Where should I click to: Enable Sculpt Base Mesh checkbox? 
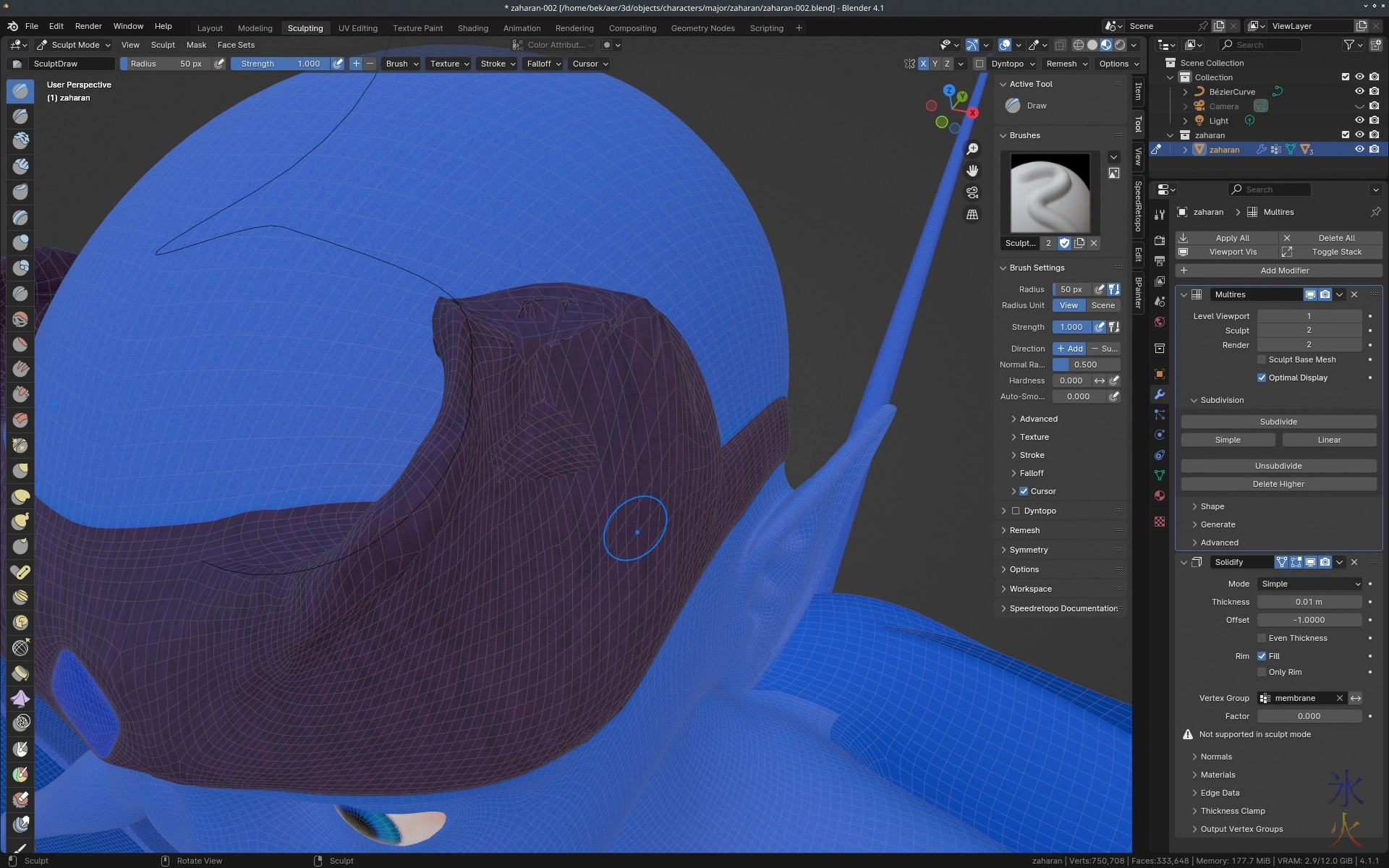pyautogui.click(x=1262, y=359)
